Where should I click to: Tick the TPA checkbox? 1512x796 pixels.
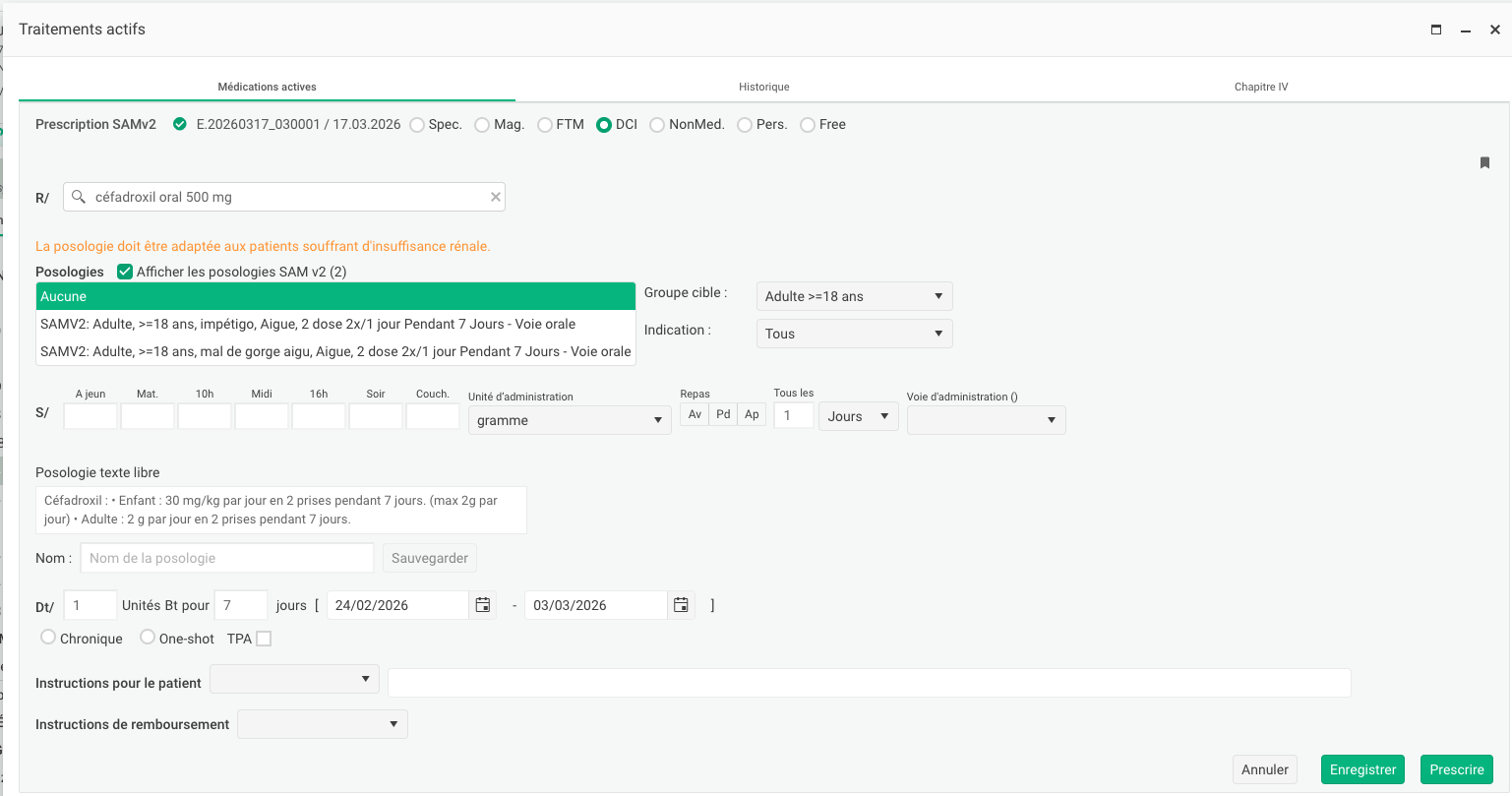(264, 639)
